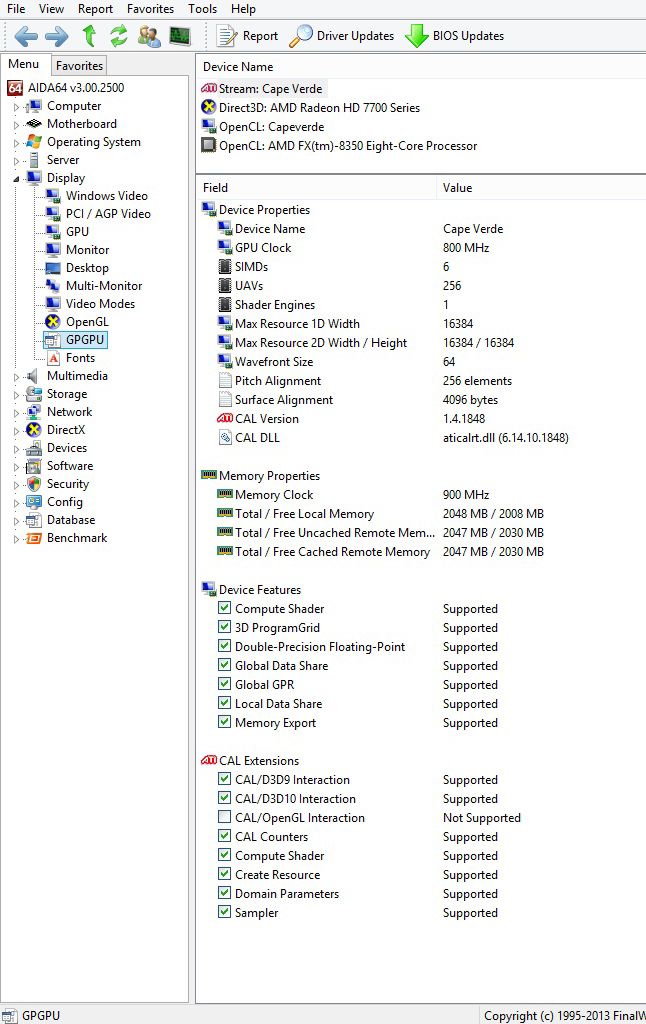
Task: Expand the Motherboard tree node
Action: pyautogui.click(x=16, y=124)
